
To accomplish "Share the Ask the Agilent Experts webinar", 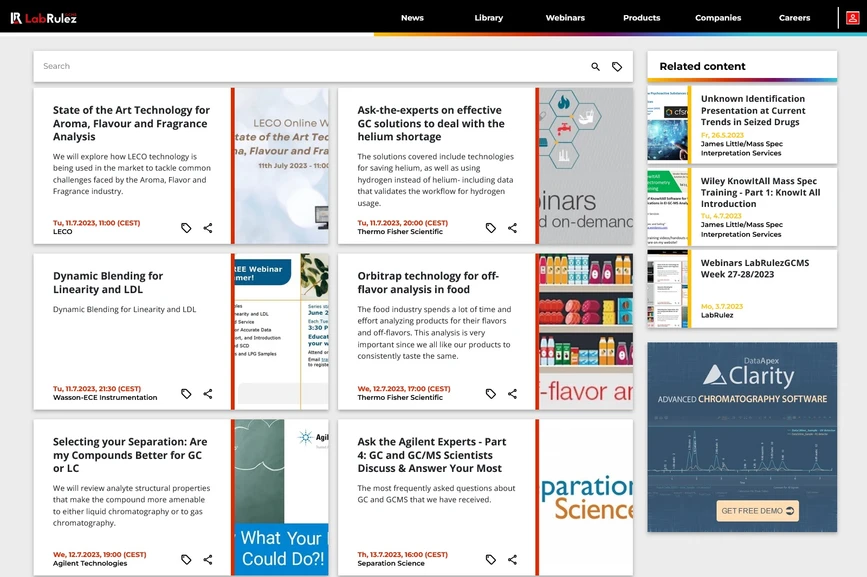I will click(513, 559).
